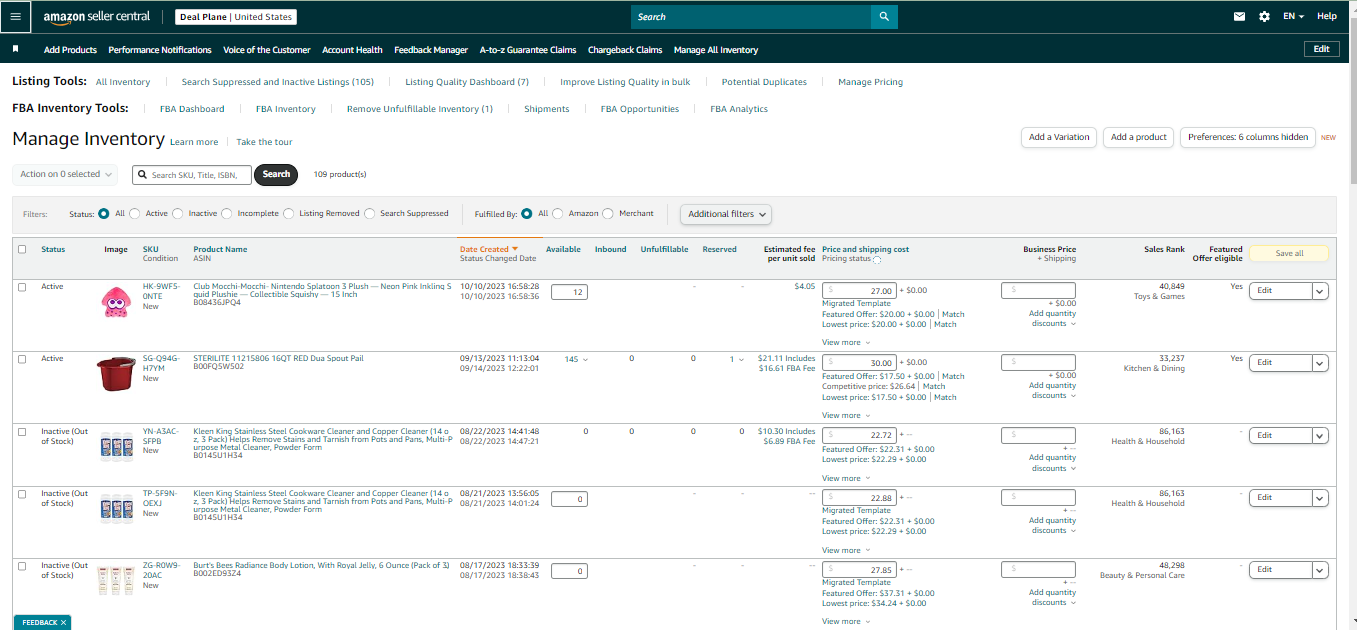Check the row for SKU HK-9WF5-0NTE

22,287
